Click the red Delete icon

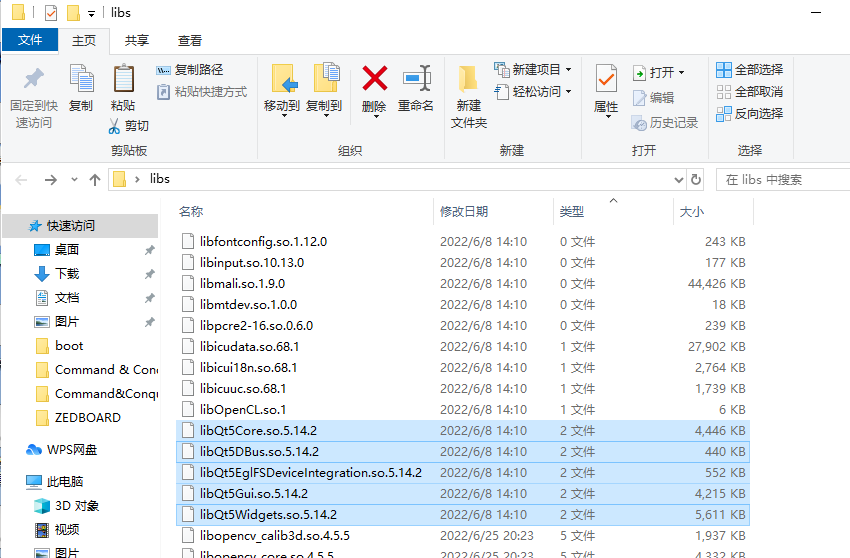coord(374,79)
